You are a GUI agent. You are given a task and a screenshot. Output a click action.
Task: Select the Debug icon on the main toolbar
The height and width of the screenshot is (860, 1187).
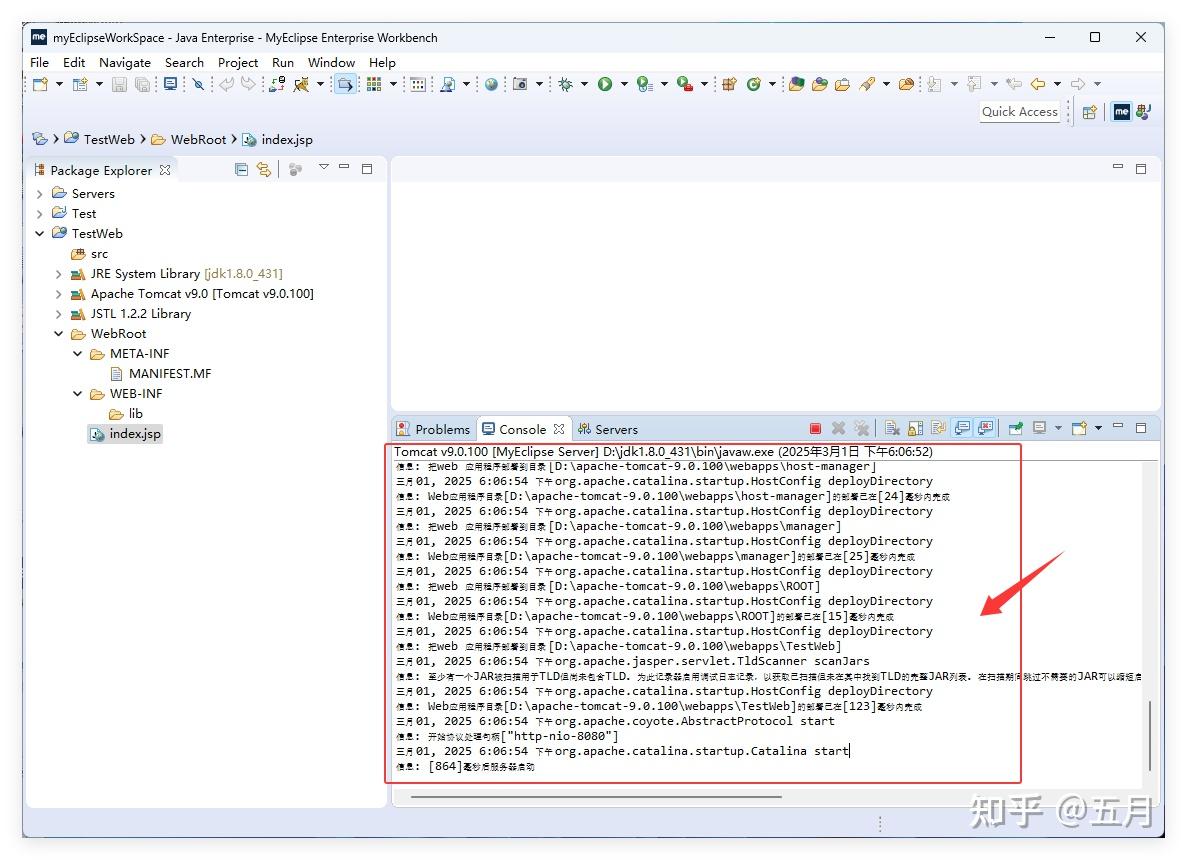click(x=566, y=84)
